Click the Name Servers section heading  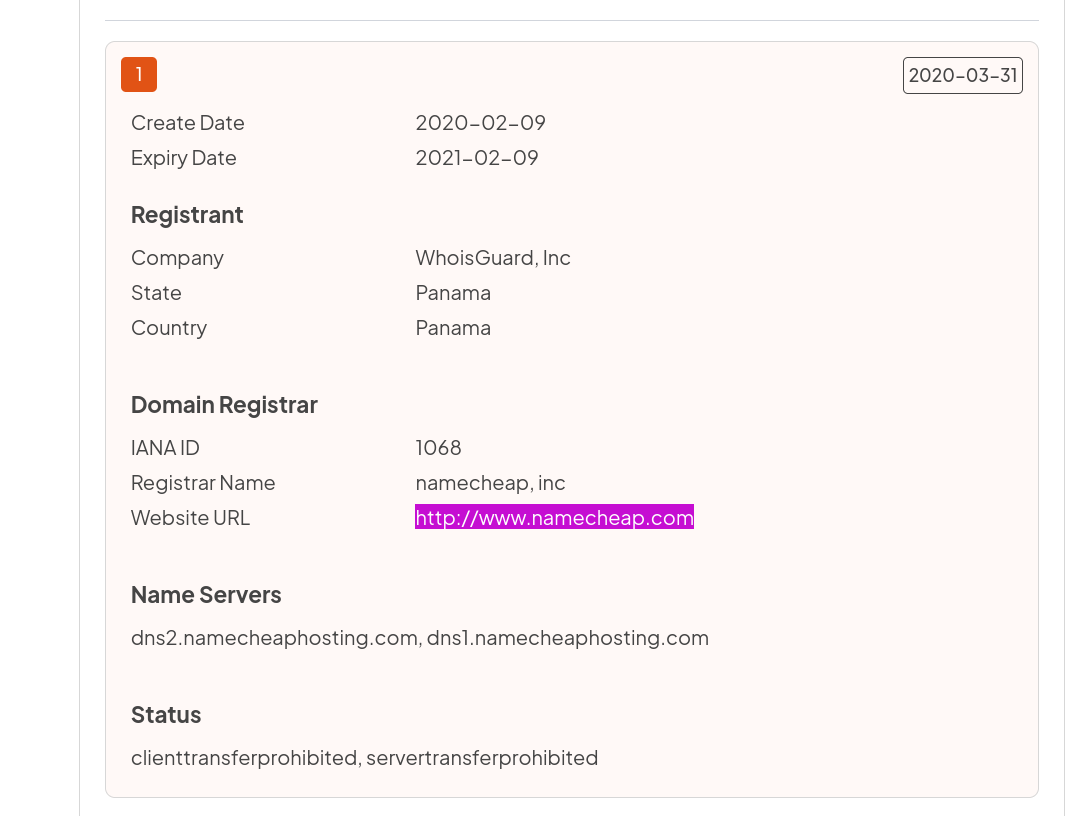point(206,595)
